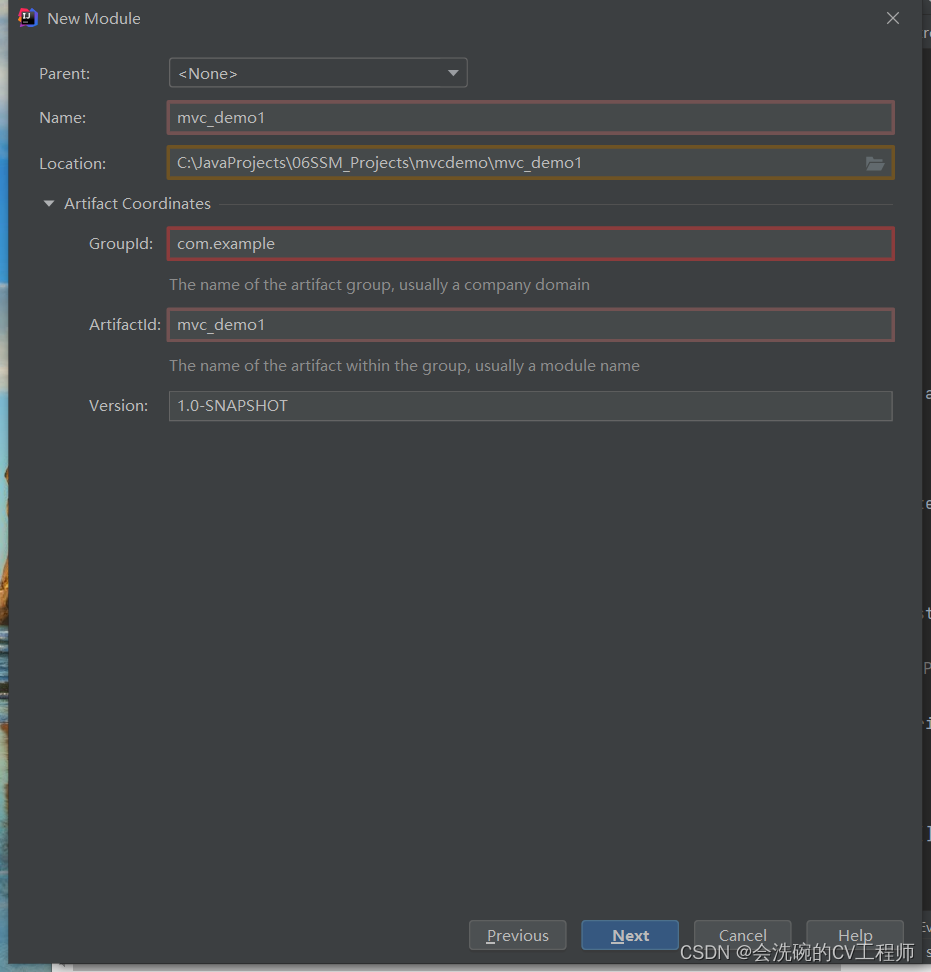931x972 pixels.
Task: Click the GroupId label
Action: pos(121,244)
